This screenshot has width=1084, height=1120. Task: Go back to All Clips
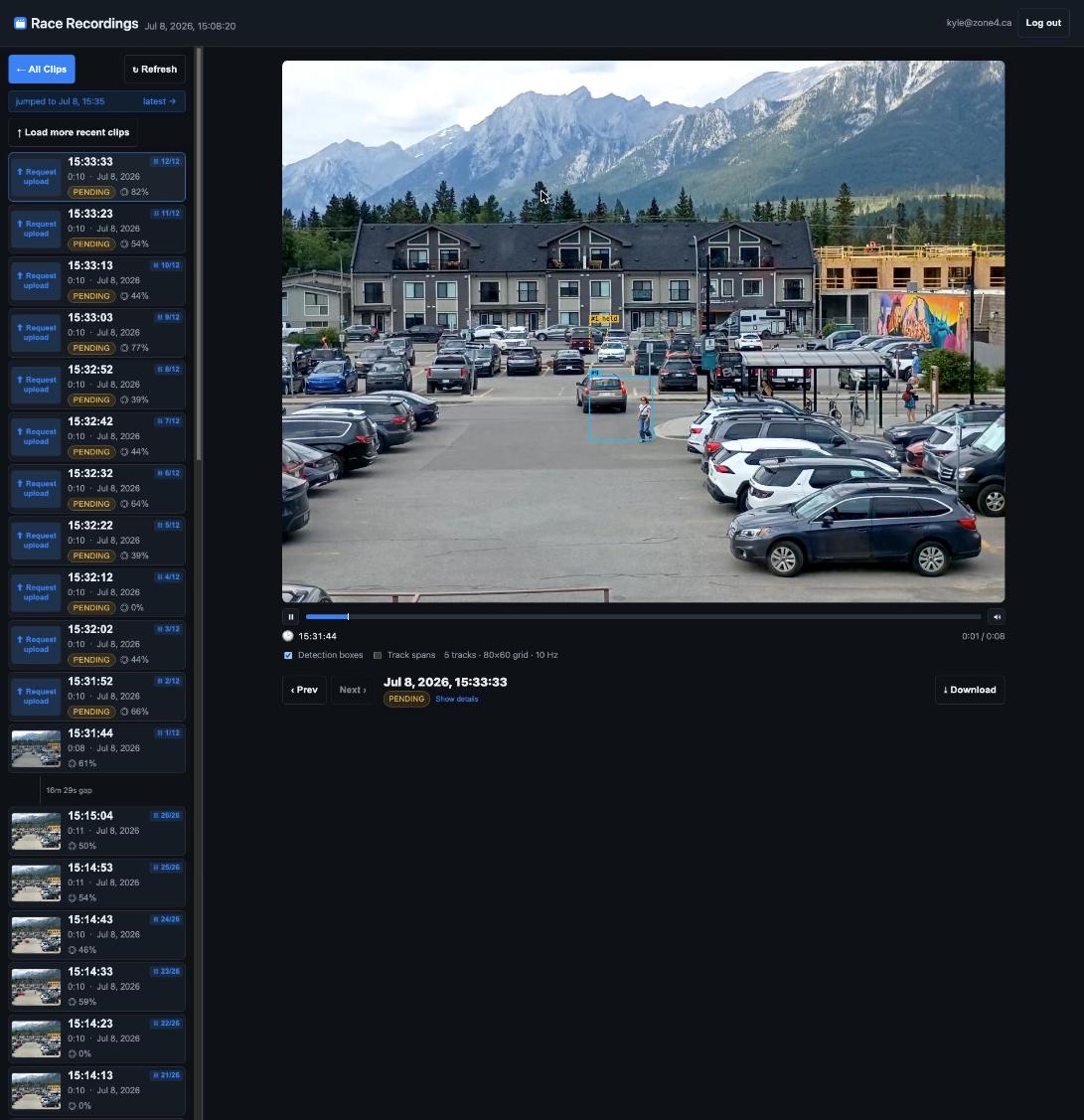pyautogui.click(x=42, y=70)
